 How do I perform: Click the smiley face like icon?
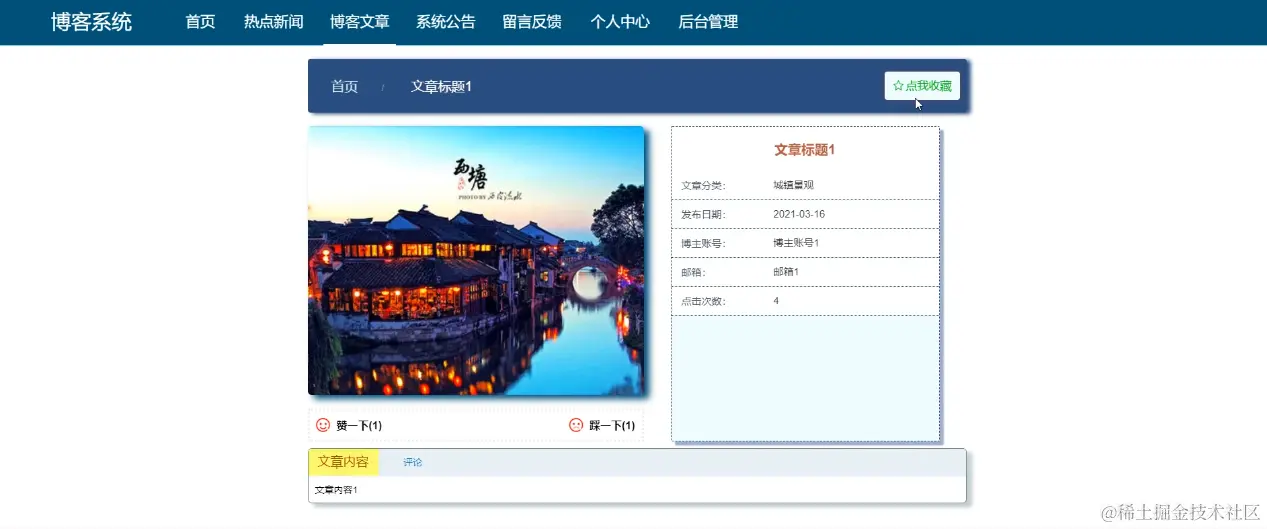[x=323, y=425]
